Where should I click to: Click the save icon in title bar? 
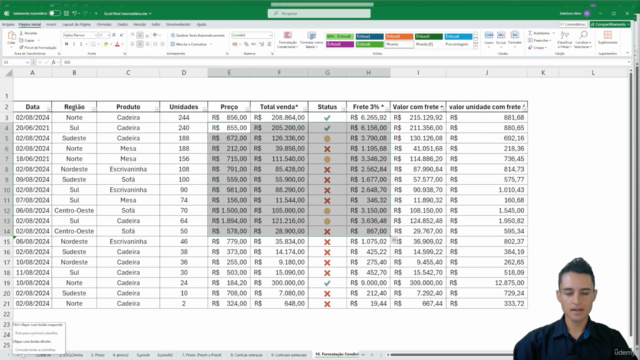coord(66,13)
